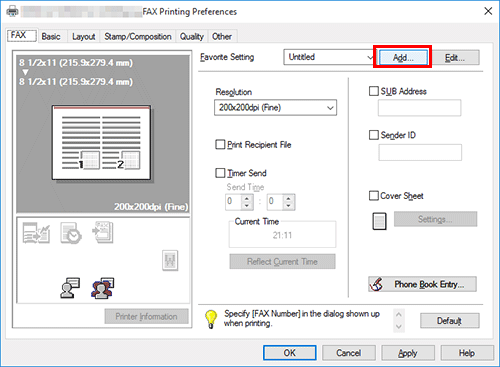Open the Resolution dropdown
This screenshot has height=367, width=500.
tap(275, 108)
